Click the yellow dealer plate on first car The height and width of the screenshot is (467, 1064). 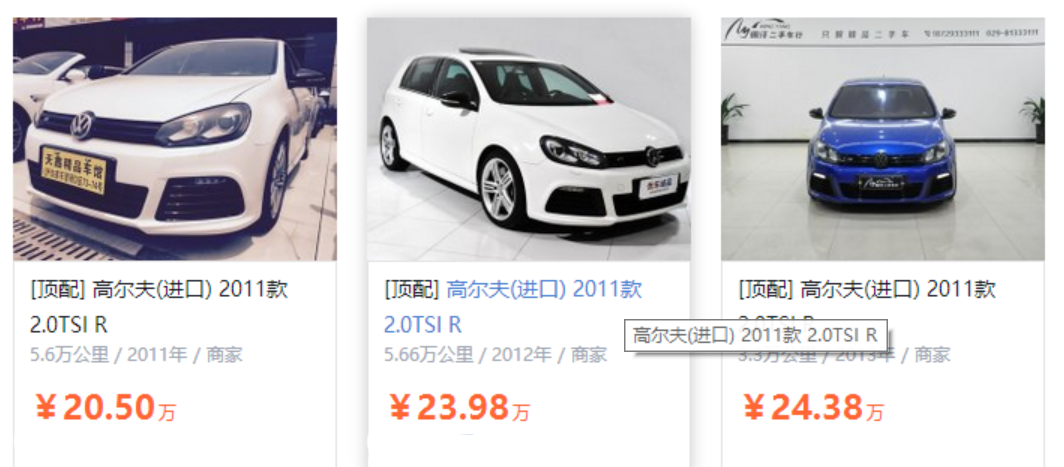[75, 170]
